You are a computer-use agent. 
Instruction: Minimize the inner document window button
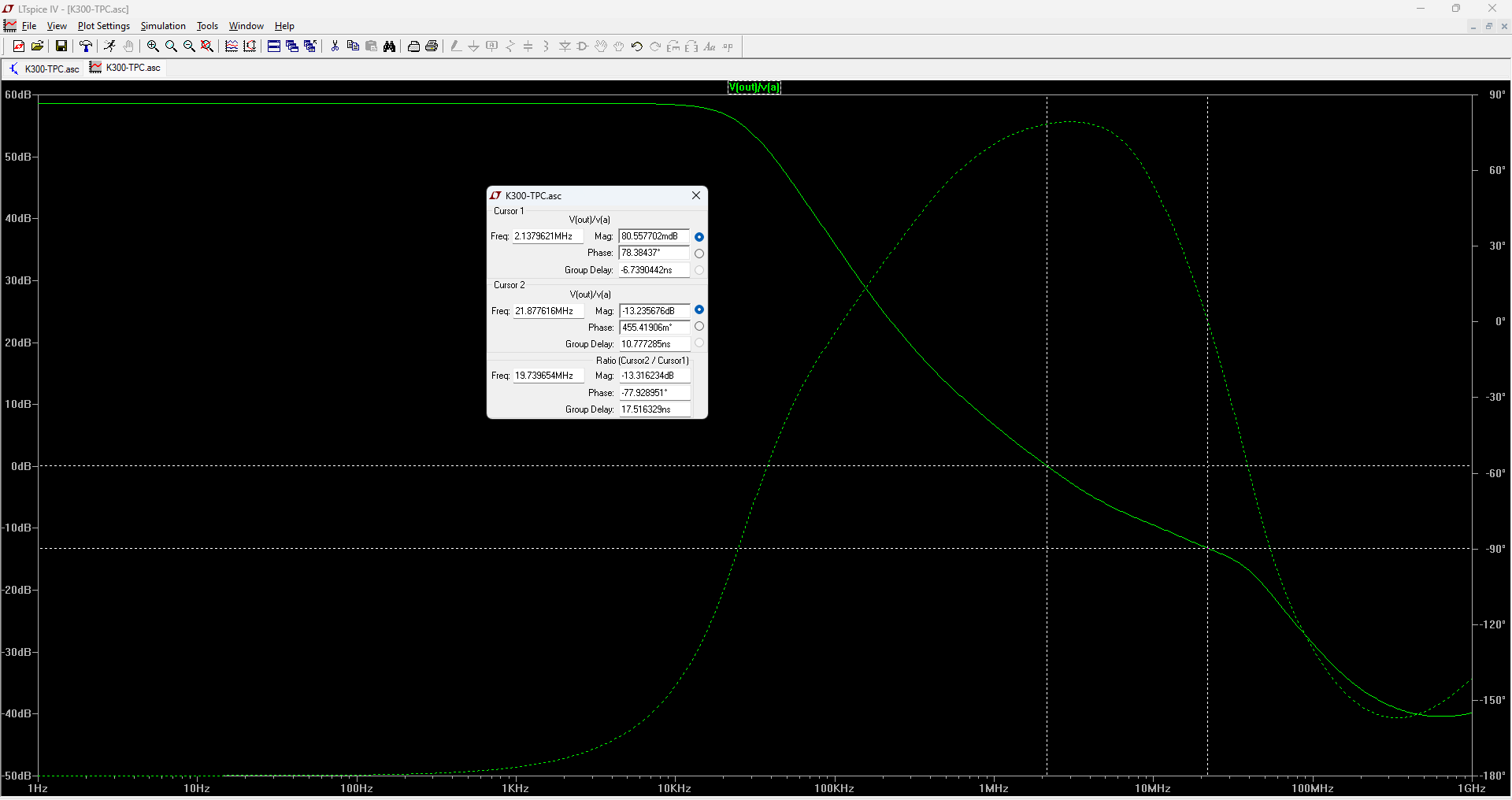coord(1473,26)
